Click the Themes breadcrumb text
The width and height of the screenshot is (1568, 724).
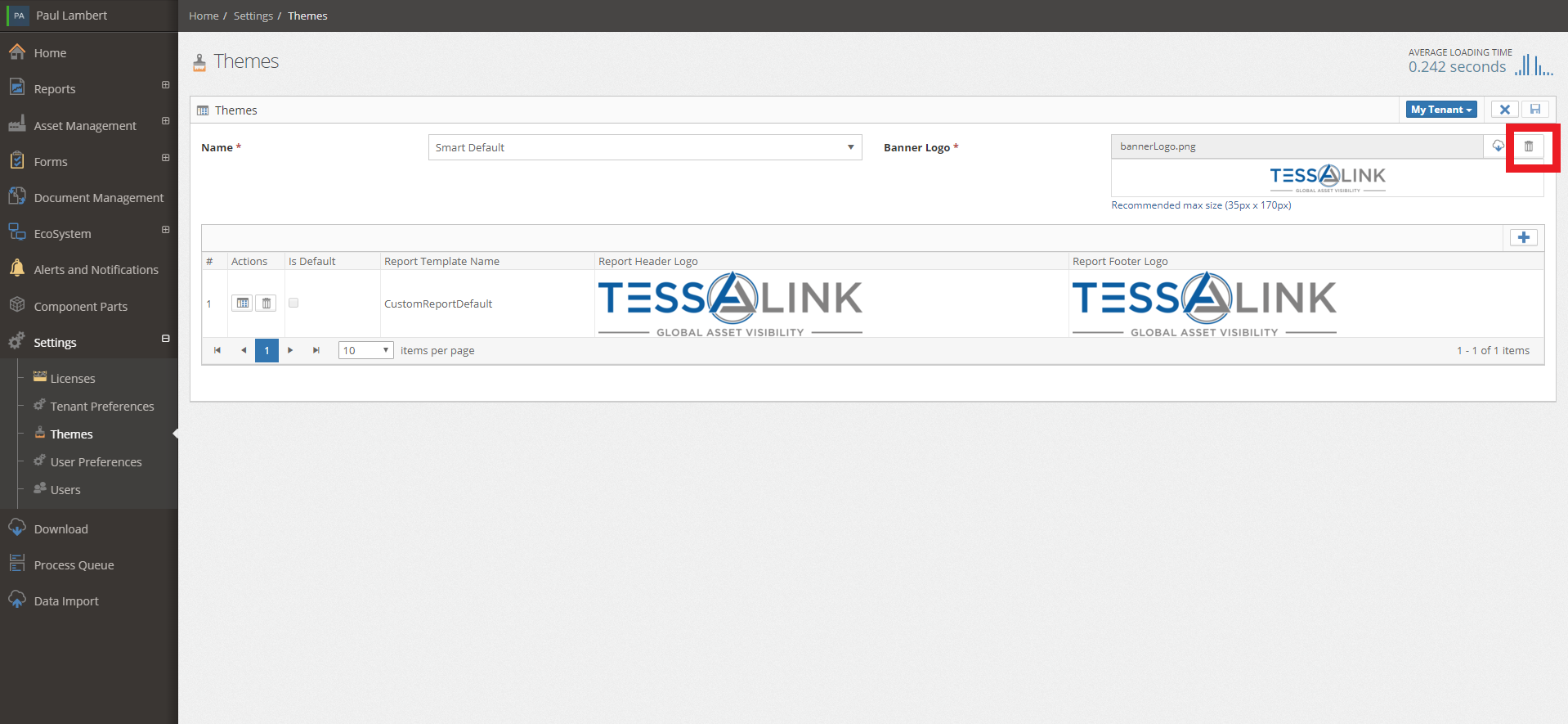tap(307, 16)
